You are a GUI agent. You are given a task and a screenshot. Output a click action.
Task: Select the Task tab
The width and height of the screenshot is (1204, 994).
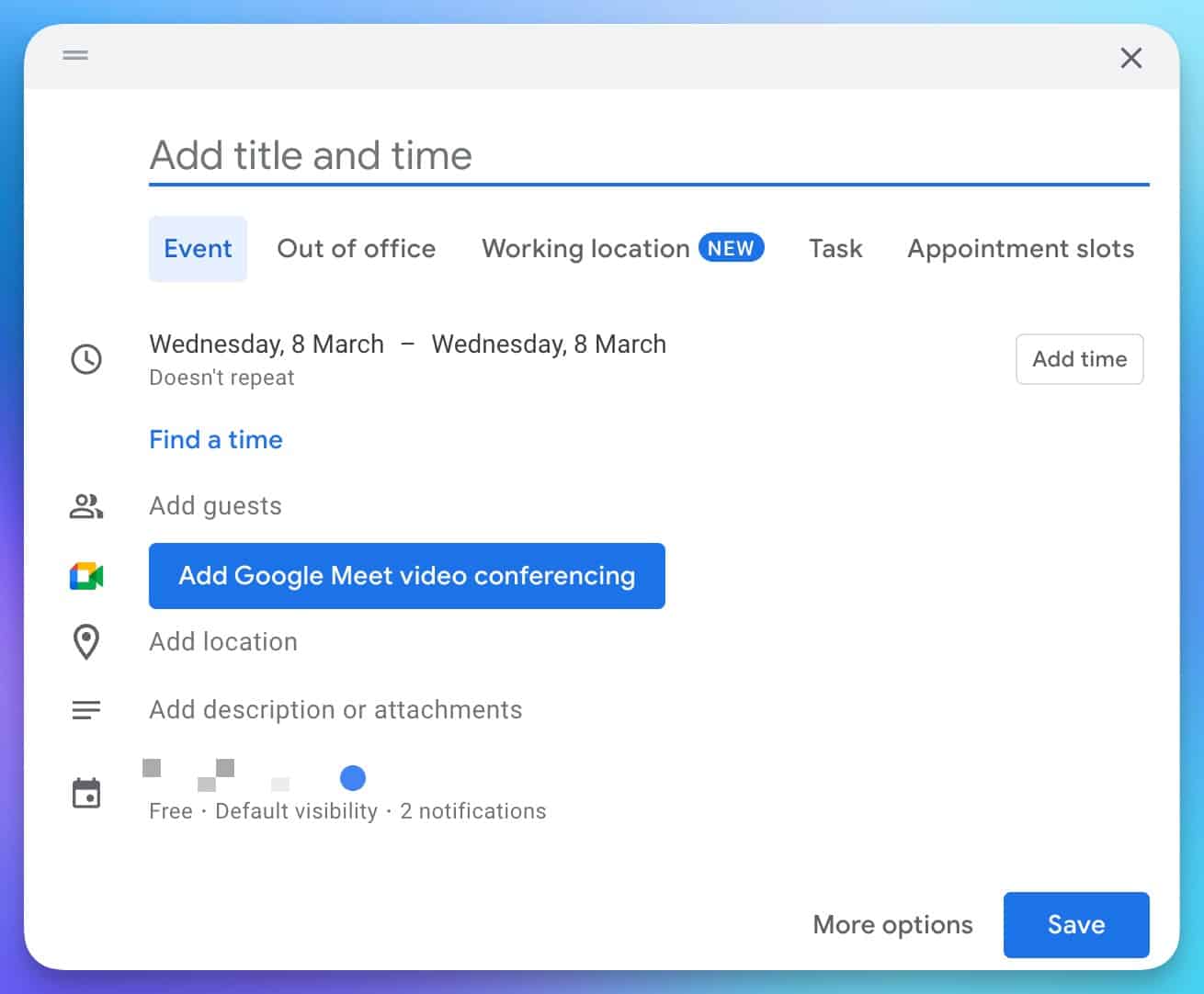[x=835, y=248]
